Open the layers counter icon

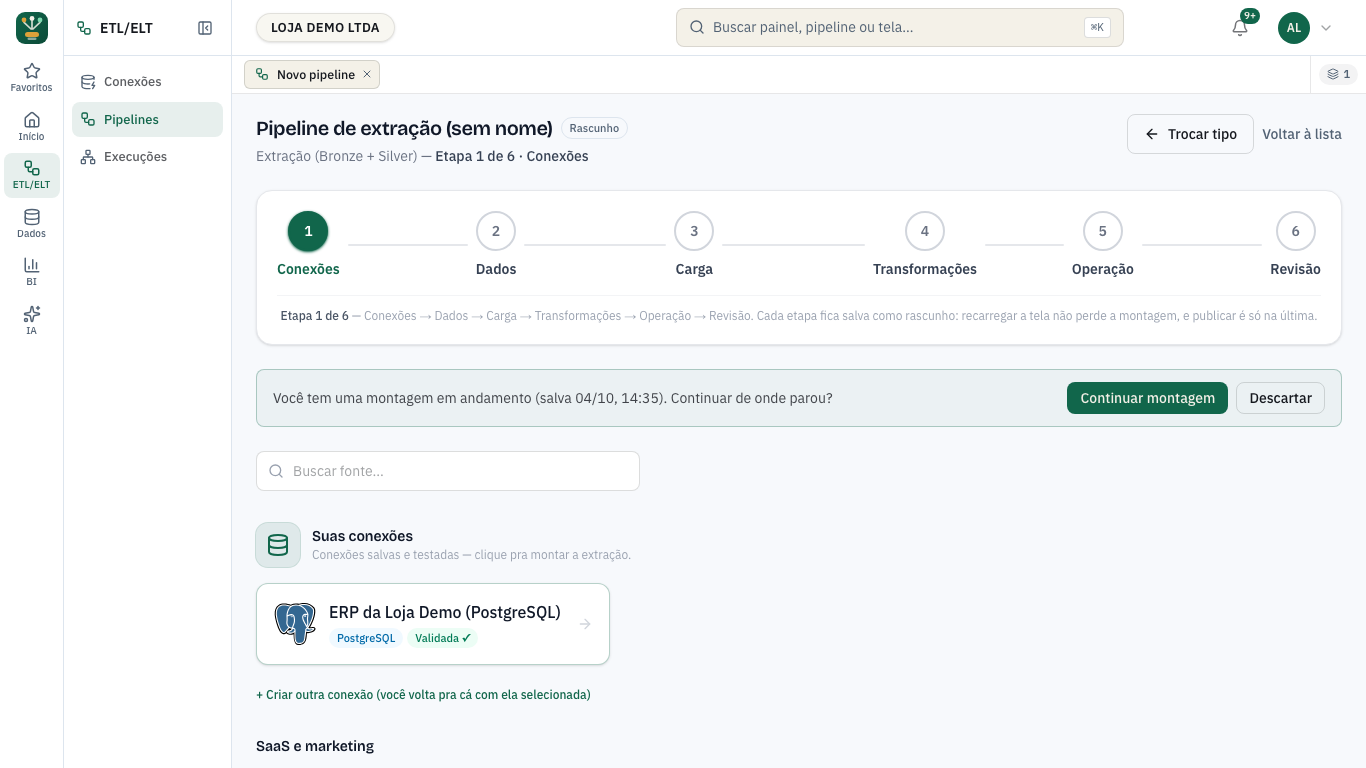tap(1338, 74)
